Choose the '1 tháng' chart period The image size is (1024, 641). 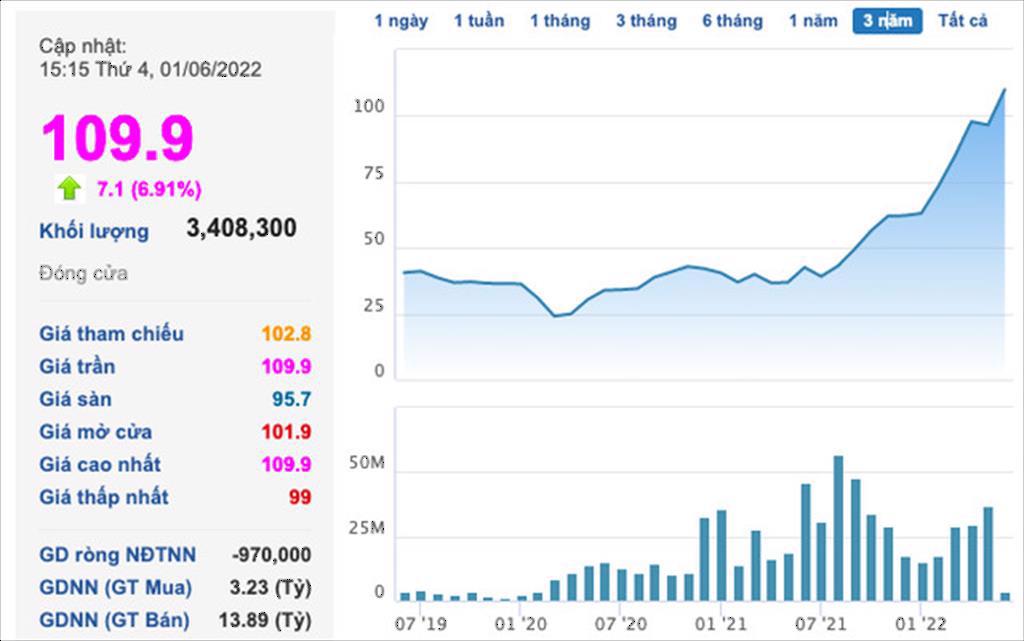tap(560, 21)
